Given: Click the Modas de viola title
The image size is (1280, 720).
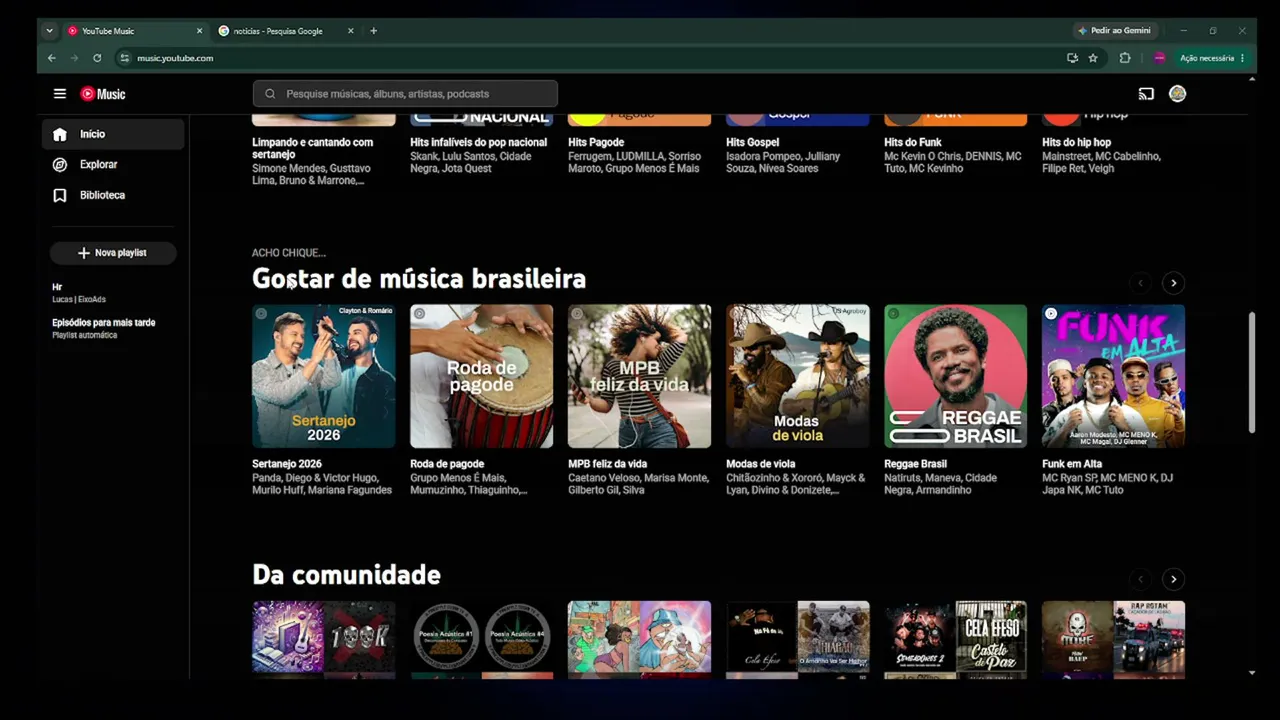Looking at the screenshot, I should 761,464.
